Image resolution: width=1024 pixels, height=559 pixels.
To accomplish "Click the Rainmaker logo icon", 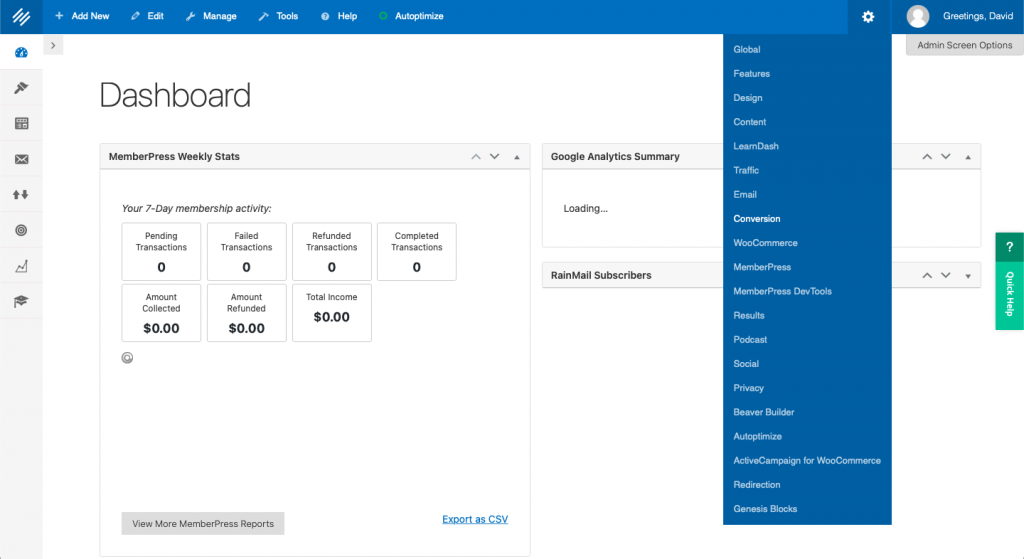I will (21, 16).
